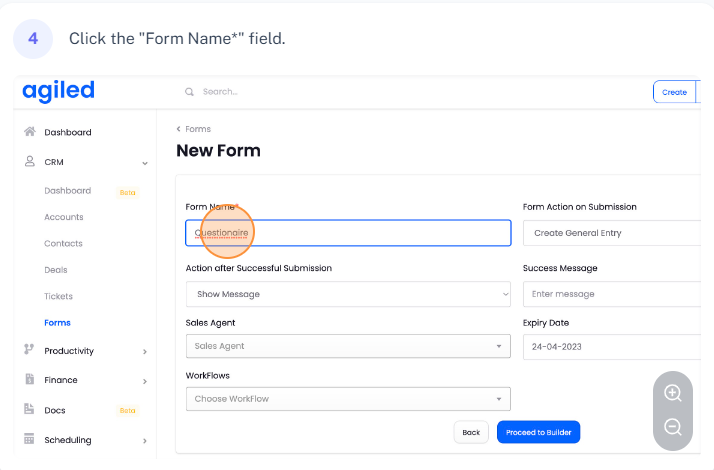Image resolution: width=714 pixels, height=470 pixels.
Task: Open the Choose WorkFlow dropdown
Action: click(348, 399)
